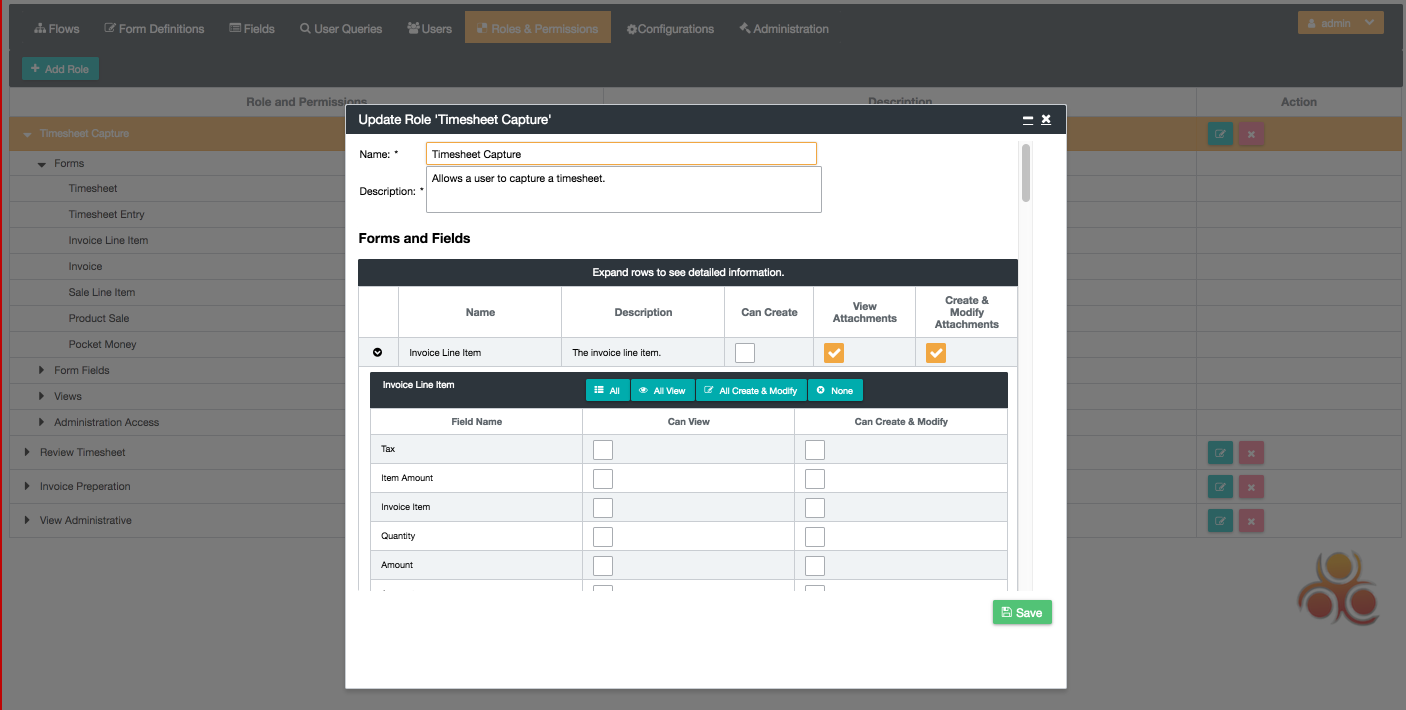Image resolution: width=1406 pixels, height=710 pixels.
Task: Edit the Review Timesheet role icon
Action: [1220, 453]
